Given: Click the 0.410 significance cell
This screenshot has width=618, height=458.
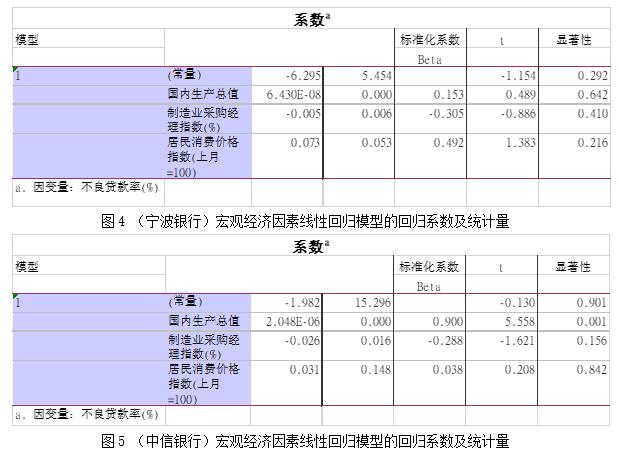Looking at the screenshot, I should click(574, 119).
